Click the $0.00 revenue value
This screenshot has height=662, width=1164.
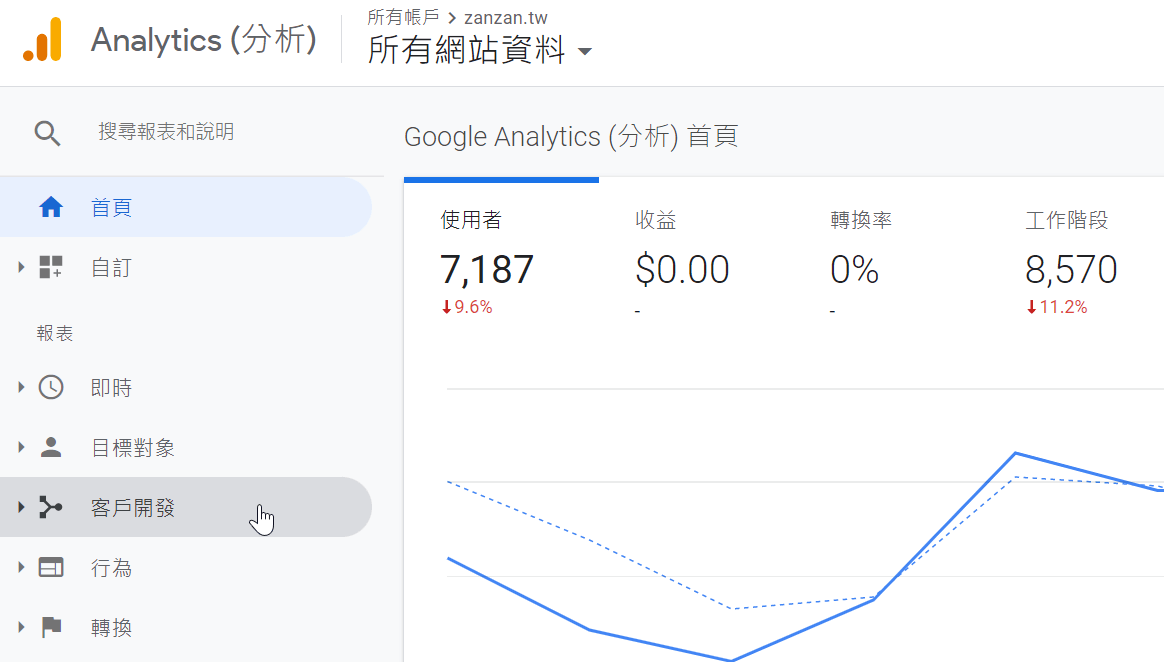682,269
